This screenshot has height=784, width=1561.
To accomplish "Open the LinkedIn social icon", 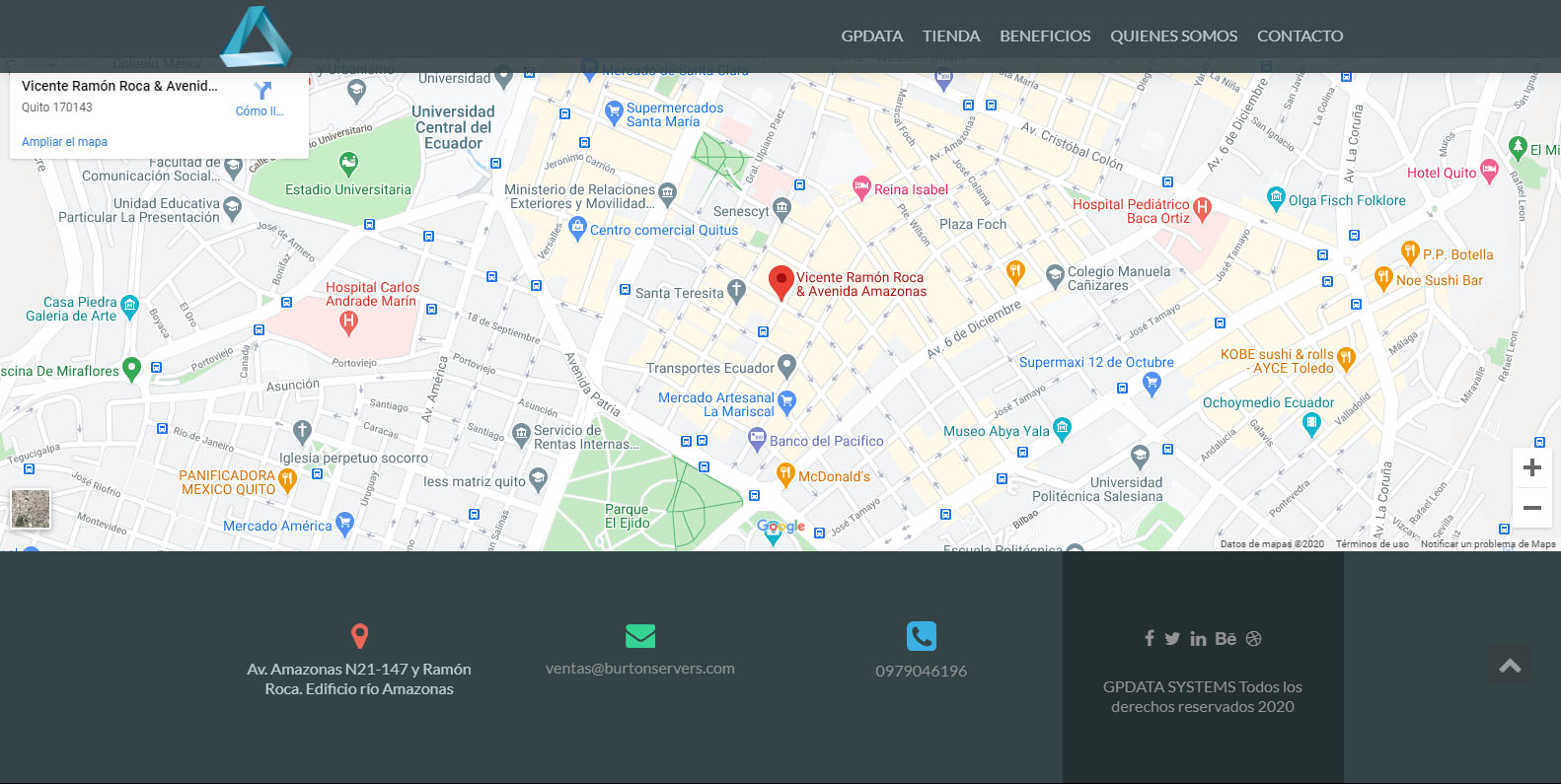I will [1198, 639].
